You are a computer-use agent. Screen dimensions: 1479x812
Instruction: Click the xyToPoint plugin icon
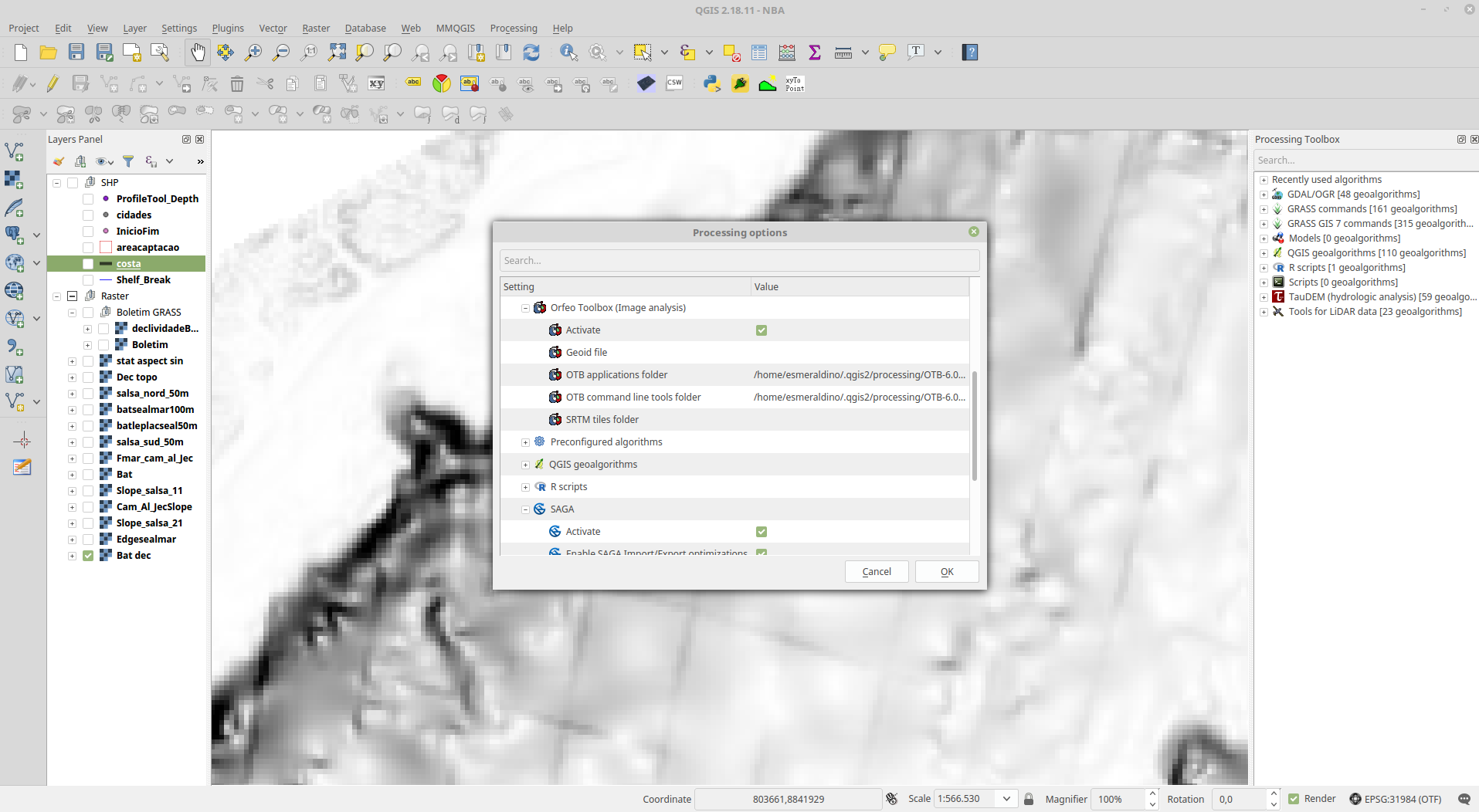[x=795, y=83]
